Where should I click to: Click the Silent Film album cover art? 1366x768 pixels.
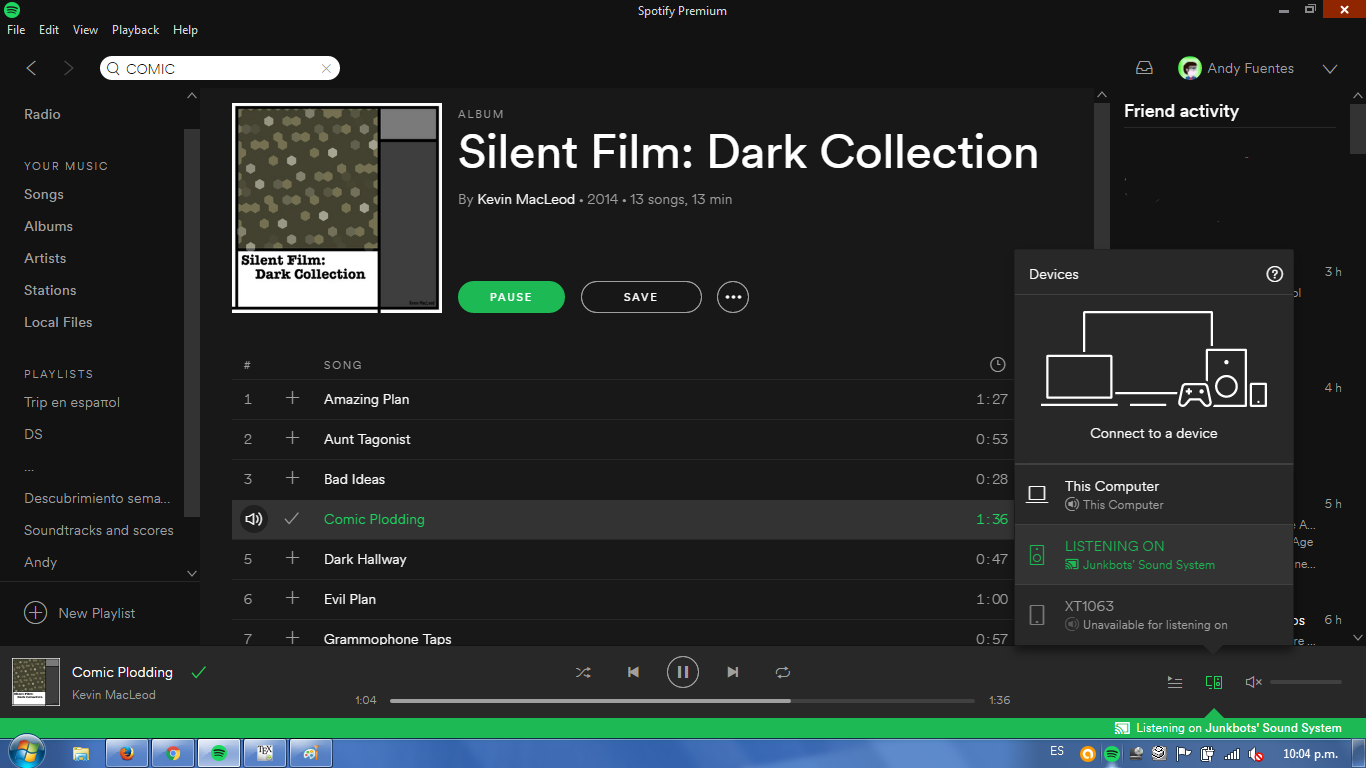337,209
